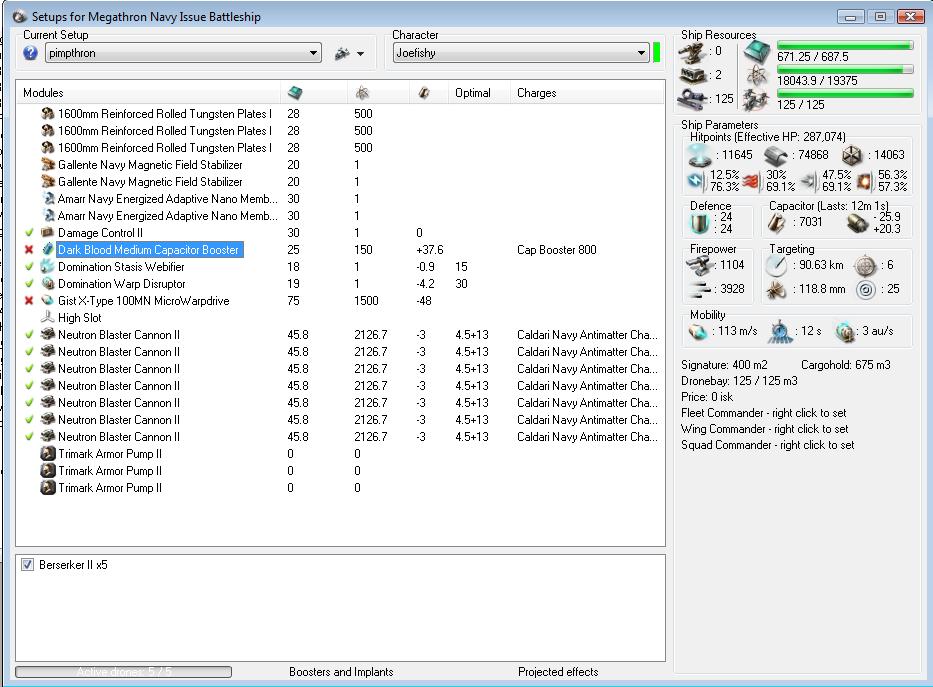Click the Active drones slider bar
This screenshot has width=933, height=687.
pyautogui.click(x=124, y=672)
